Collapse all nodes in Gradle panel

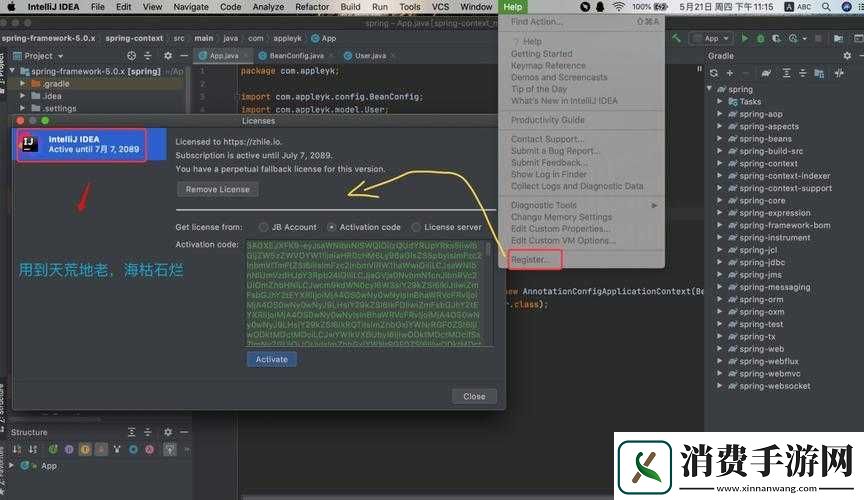(802, 73)
